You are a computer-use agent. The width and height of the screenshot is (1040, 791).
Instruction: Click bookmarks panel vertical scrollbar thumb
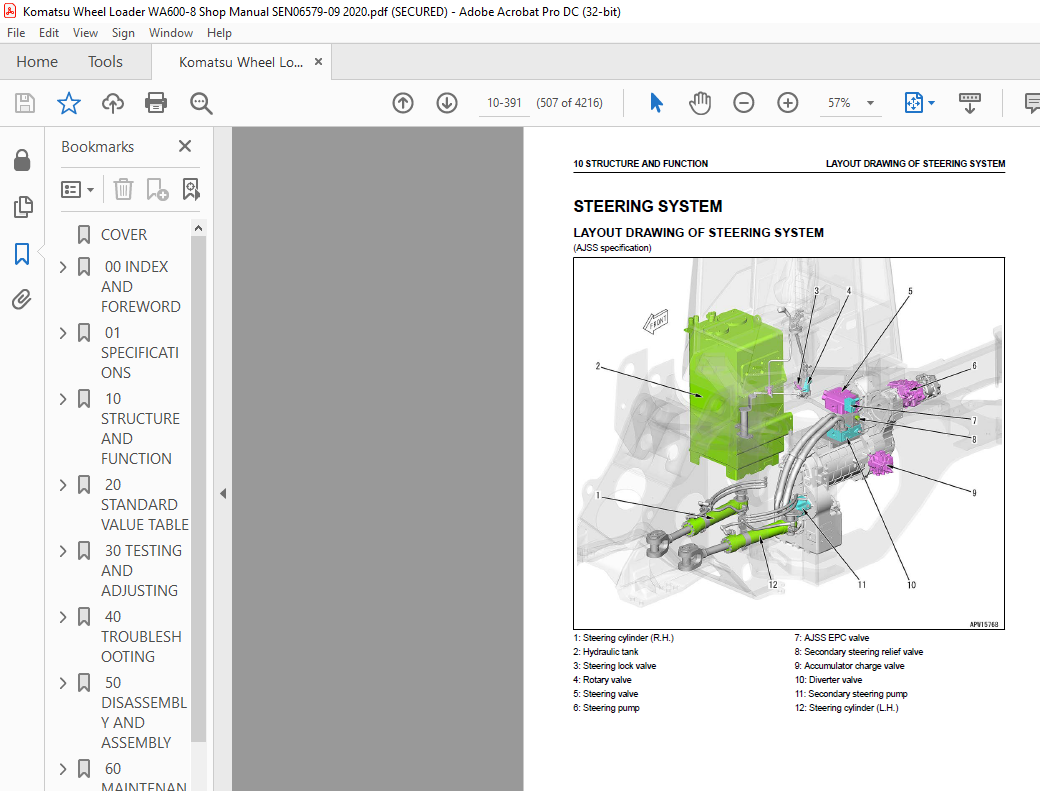[198, 489]
